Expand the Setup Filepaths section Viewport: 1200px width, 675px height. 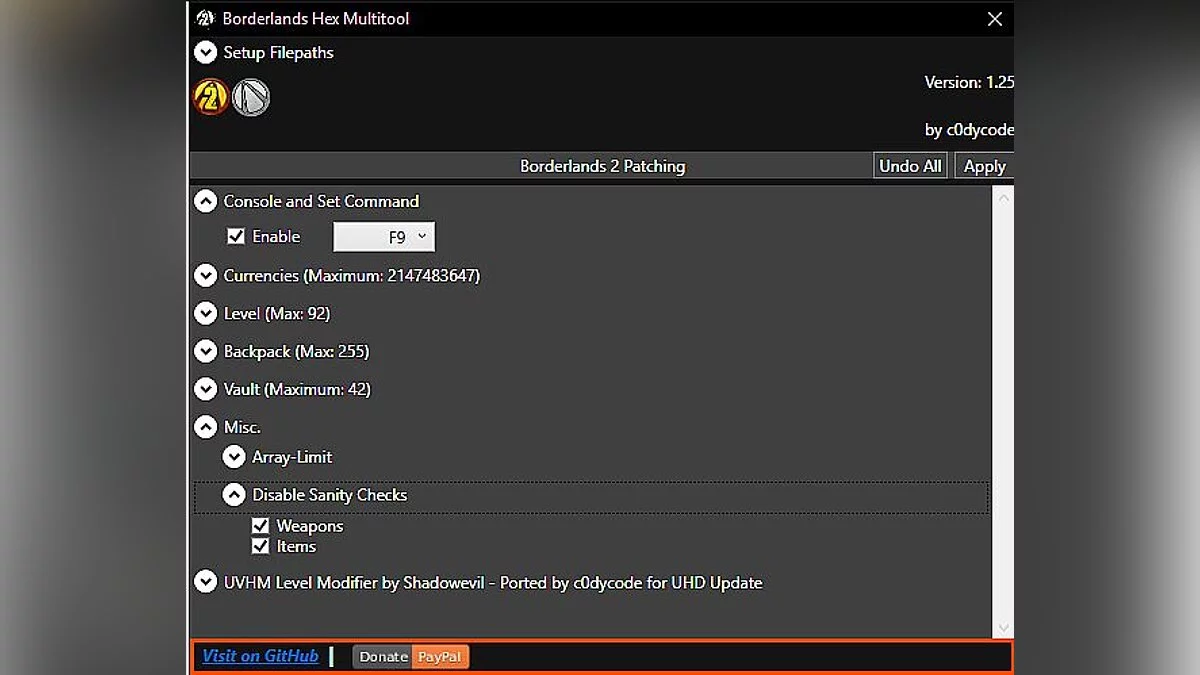click(206, 52)
